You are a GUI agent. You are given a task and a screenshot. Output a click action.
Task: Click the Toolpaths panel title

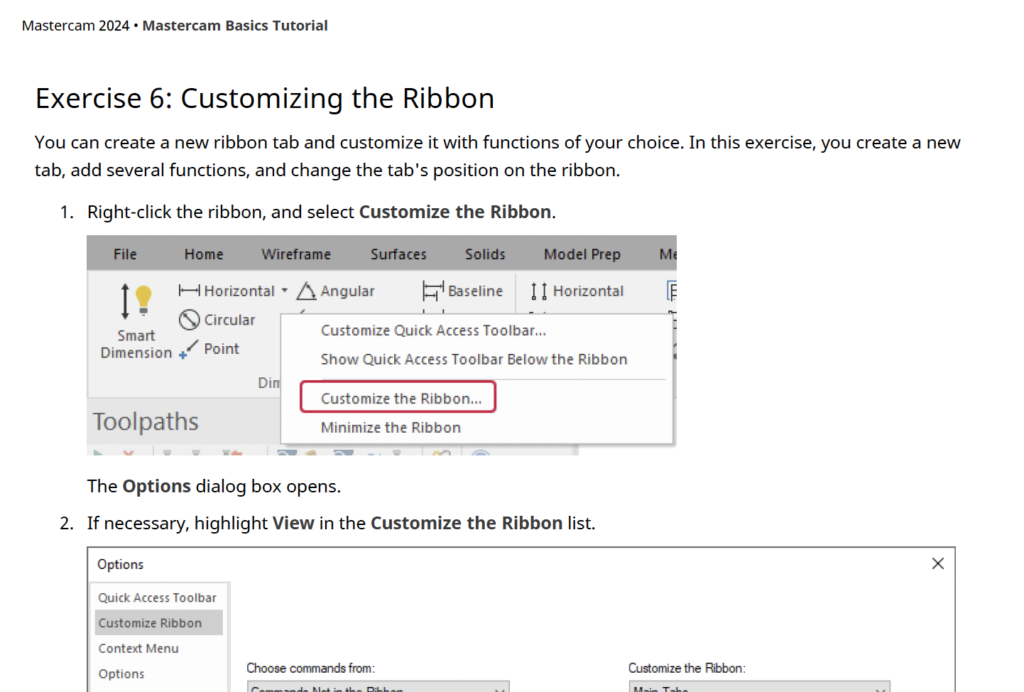(x=146, y=422)
